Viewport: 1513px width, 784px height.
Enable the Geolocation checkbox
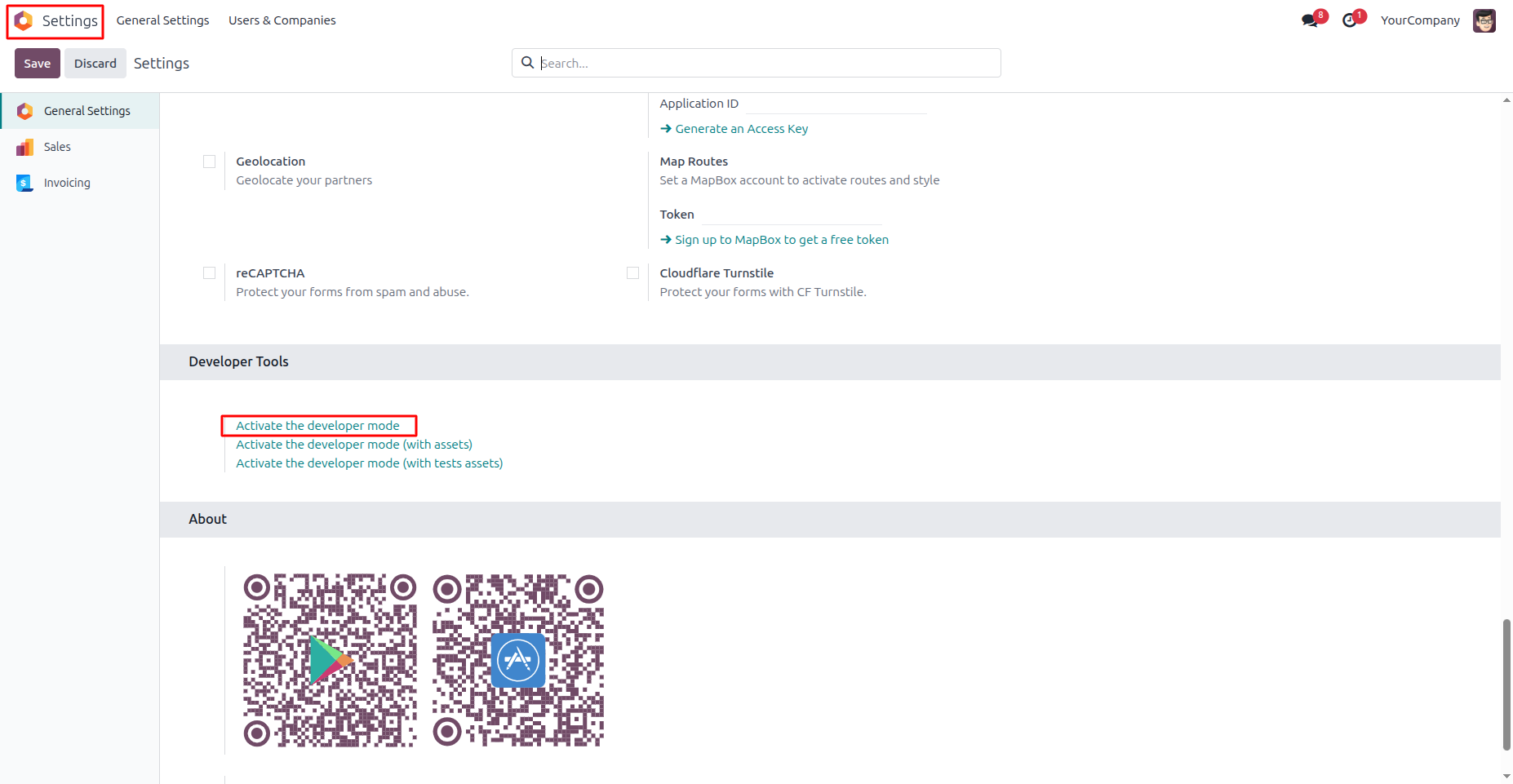(x=210, y=162)
